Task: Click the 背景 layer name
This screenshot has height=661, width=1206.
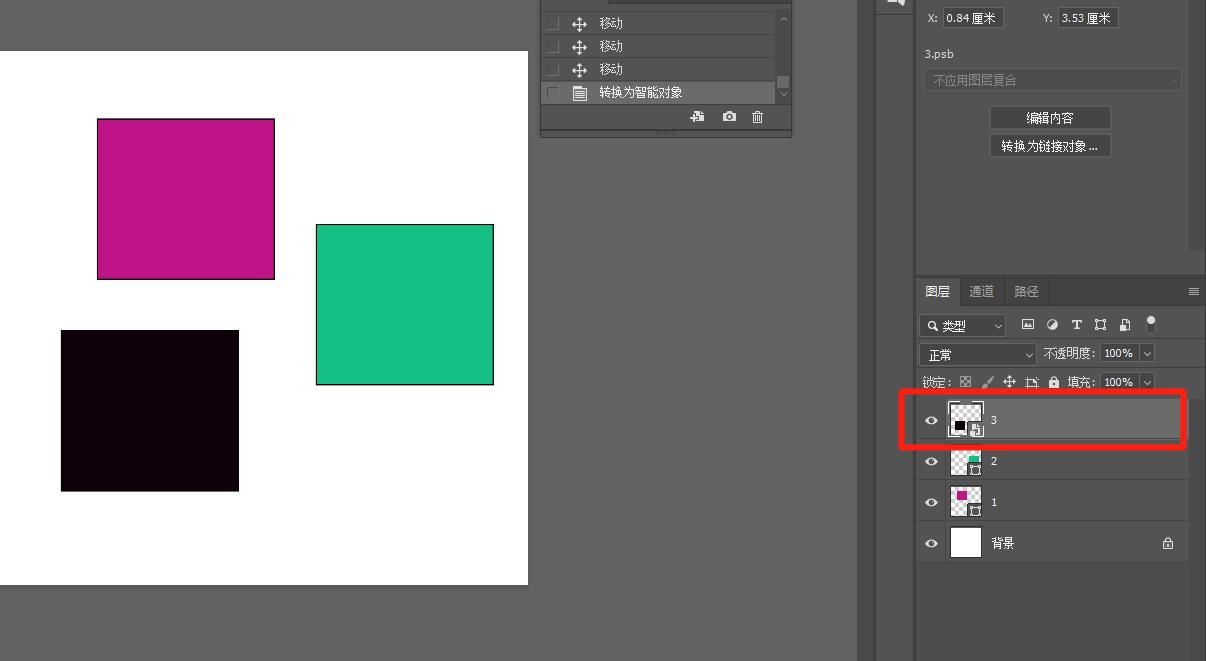Action: [x=1003, y=543]
